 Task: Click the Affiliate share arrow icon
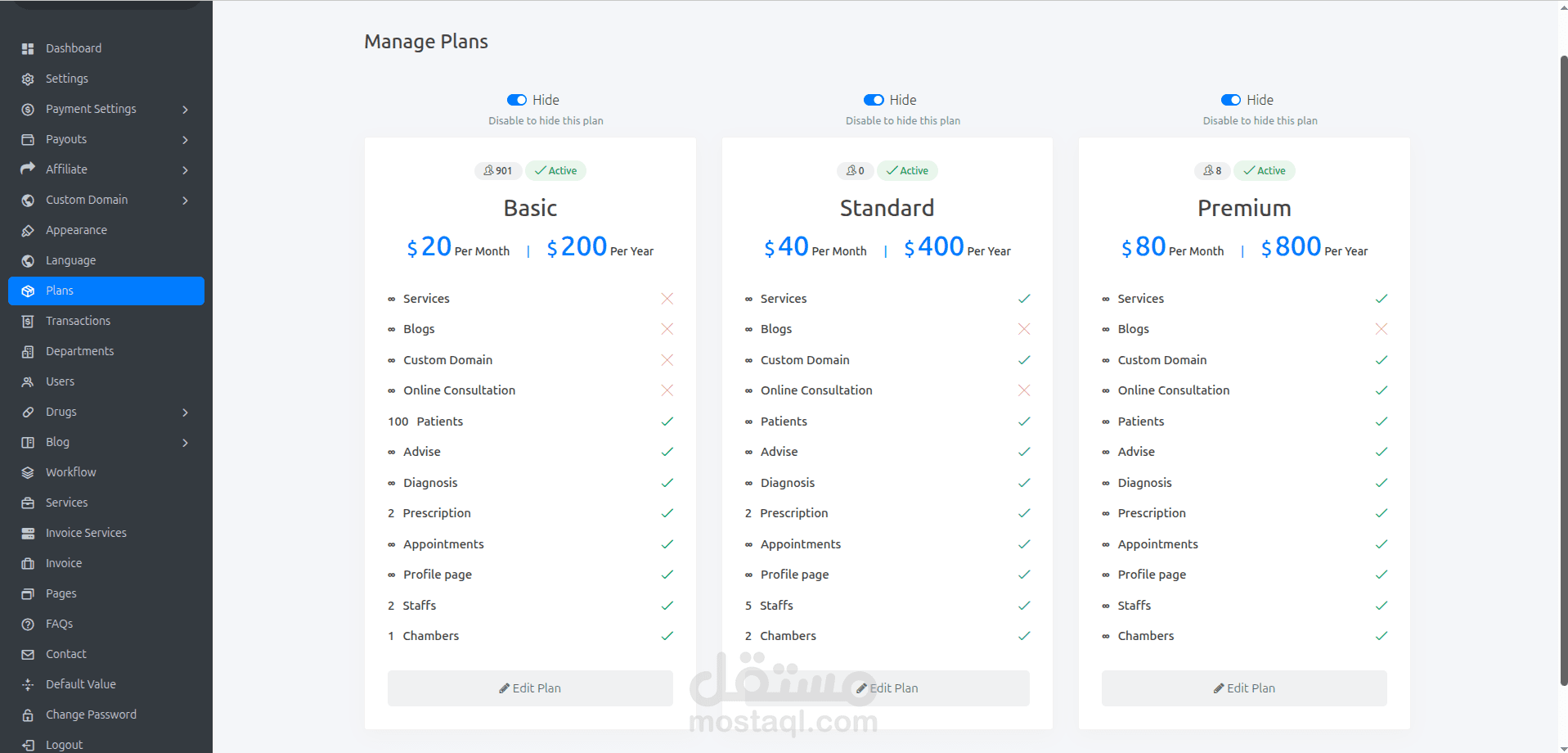pos(28,169)
